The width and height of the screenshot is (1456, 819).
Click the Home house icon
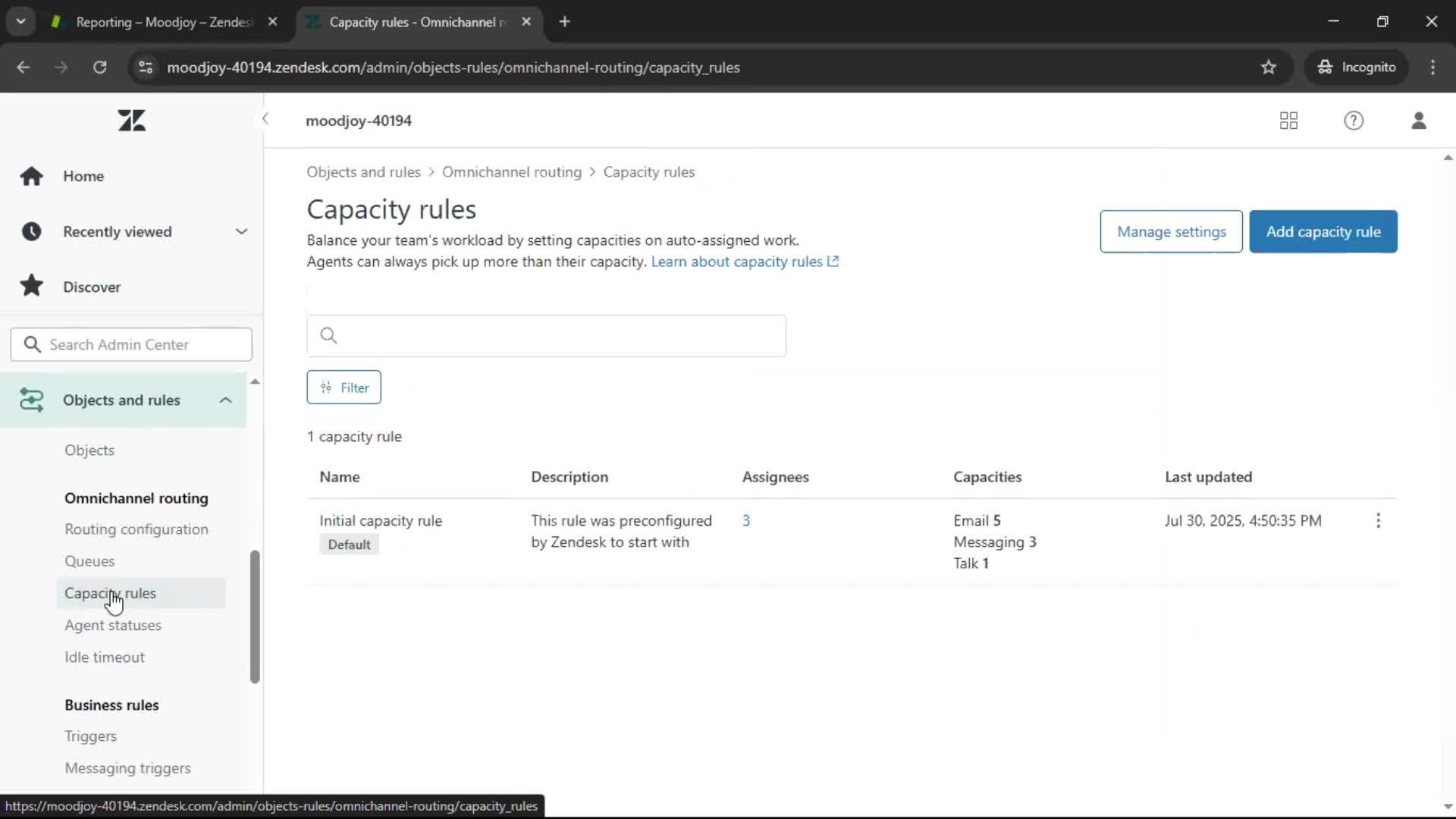31,176
